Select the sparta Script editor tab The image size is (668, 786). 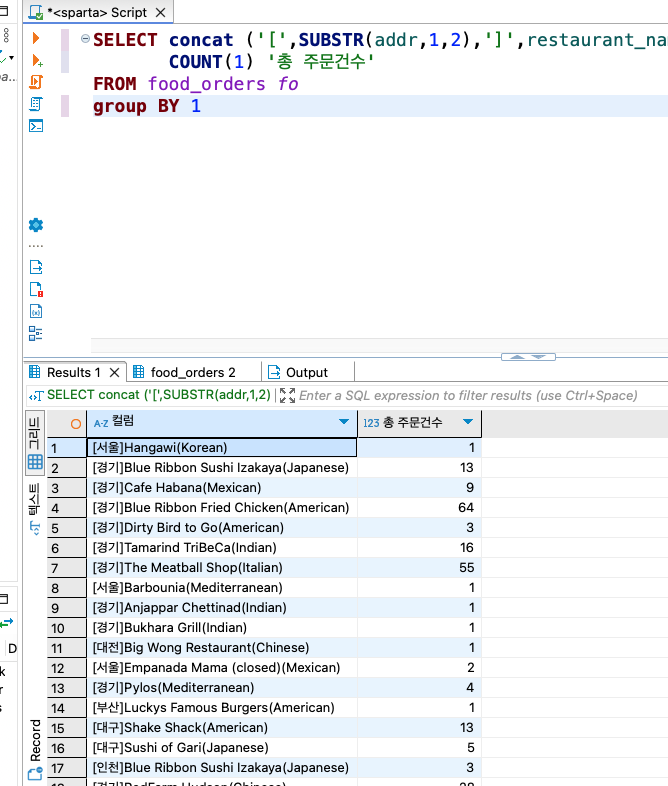point(97,13)
